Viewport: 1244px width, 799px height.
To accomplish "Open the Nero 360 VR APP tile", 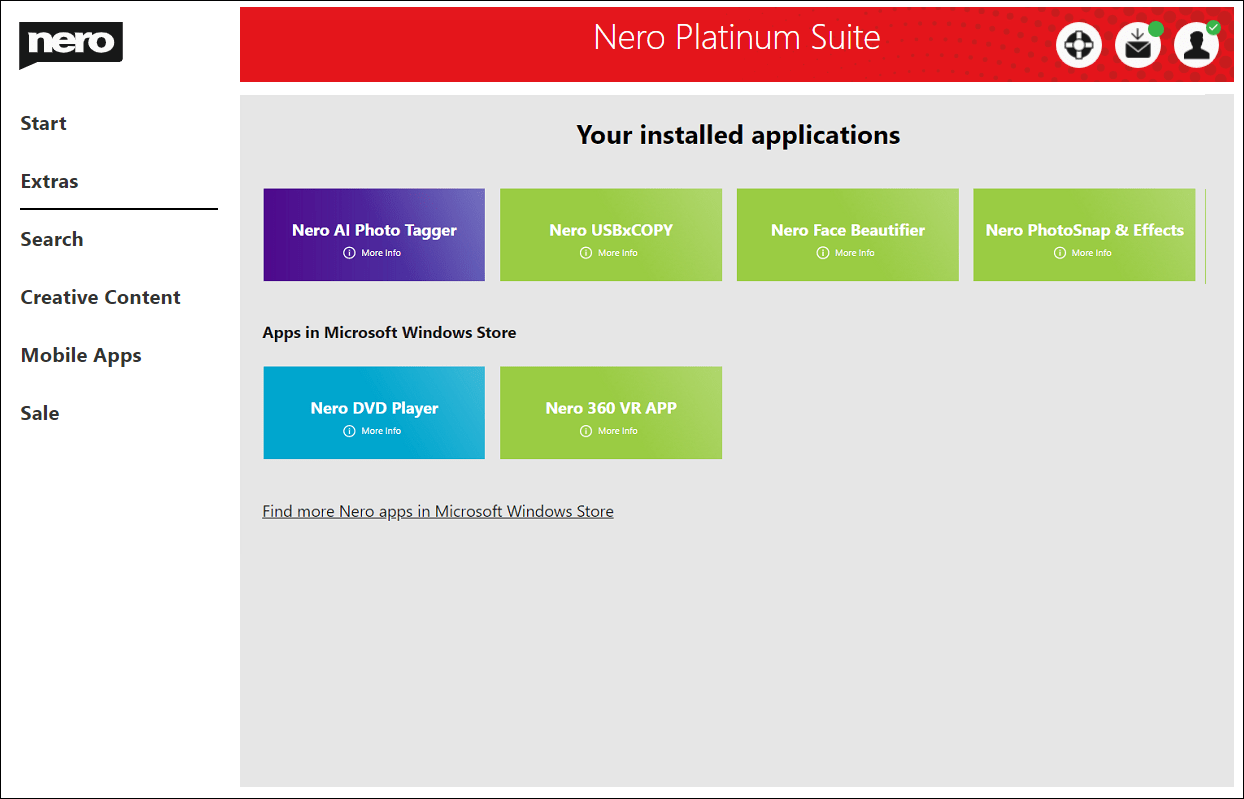I will tap(611, 407).
